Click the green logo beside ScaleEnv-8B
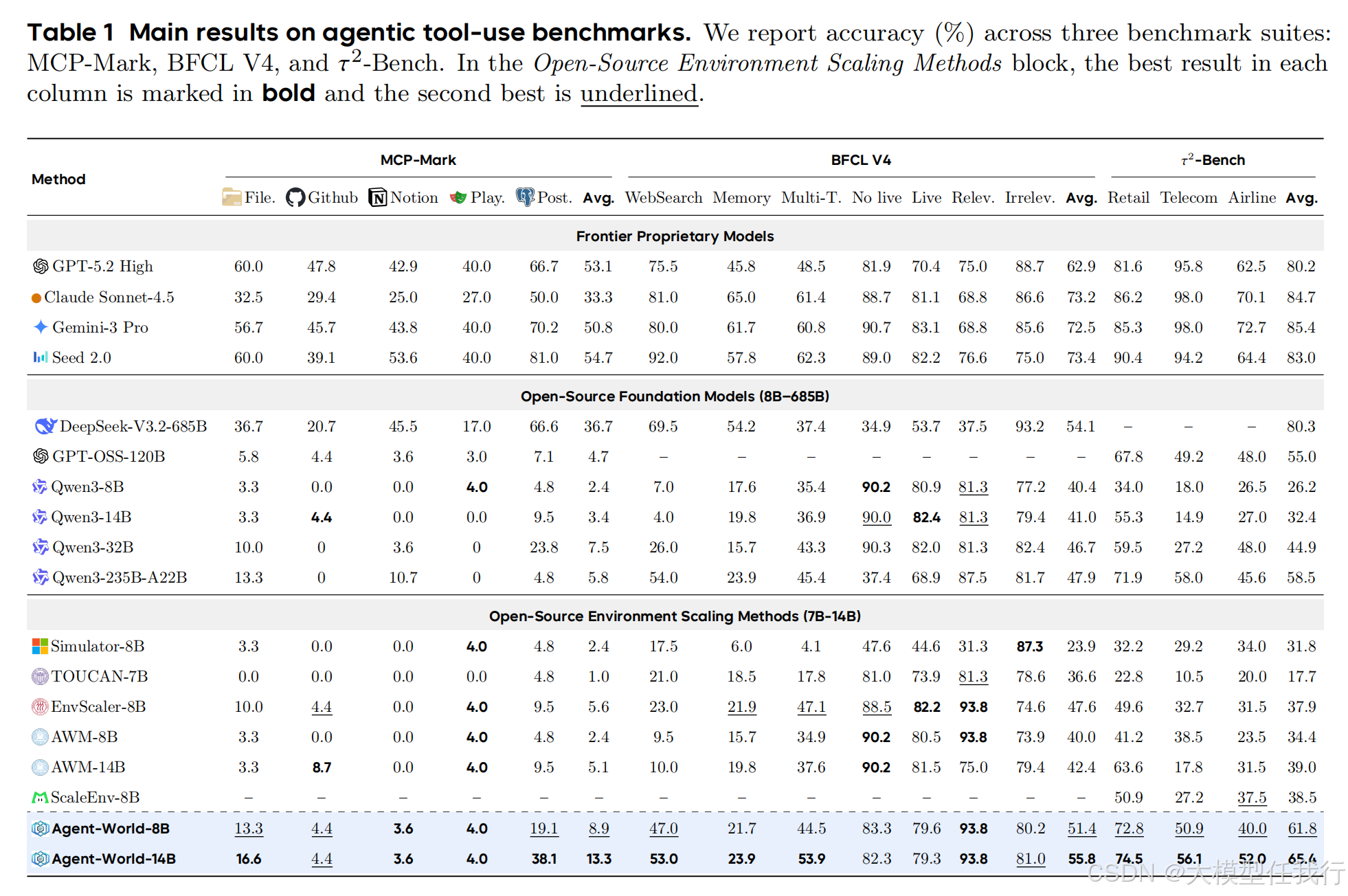The image size is (1348, 896). (x=40, y=798)
